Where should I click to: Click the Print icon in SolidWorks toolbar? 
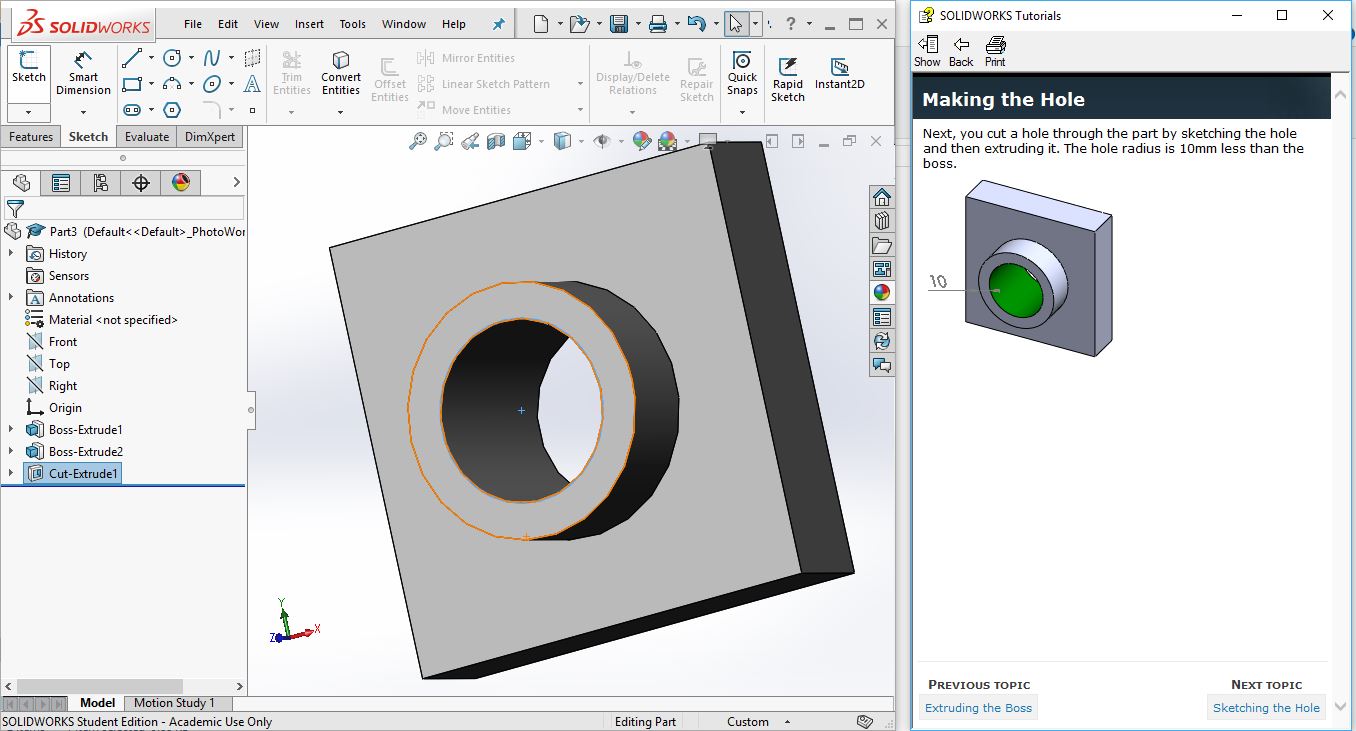coord(657,23)
